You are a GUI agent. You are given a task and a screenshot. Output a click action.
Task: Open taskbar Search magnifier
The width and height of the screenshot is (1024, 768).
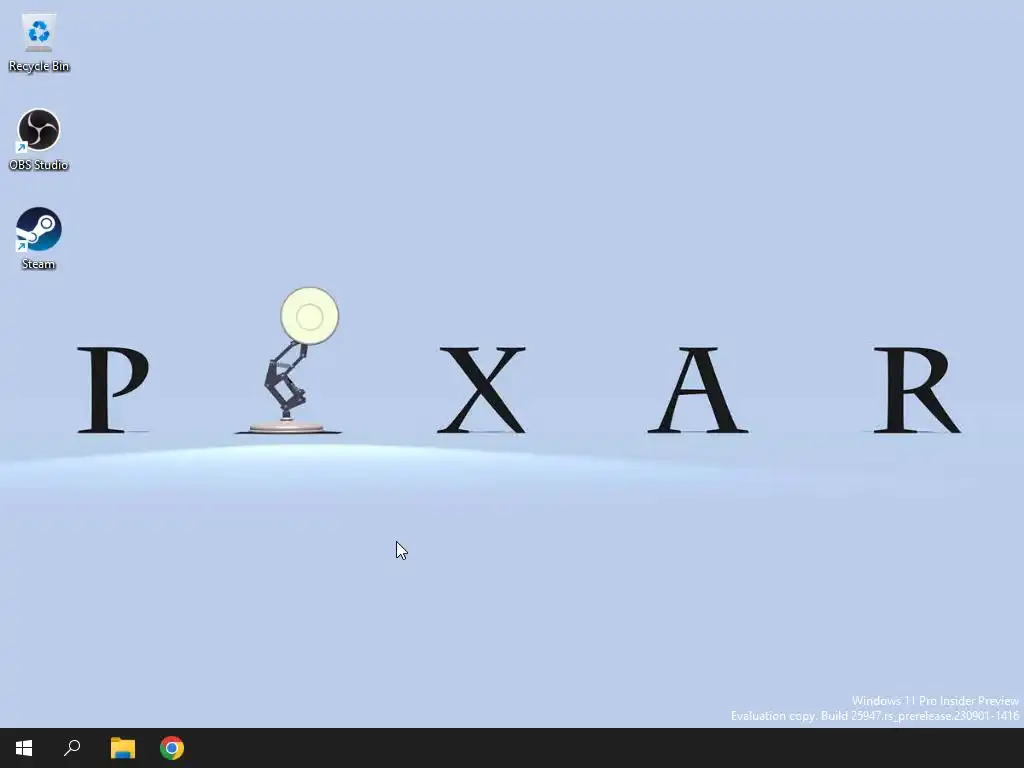(72, 748)
